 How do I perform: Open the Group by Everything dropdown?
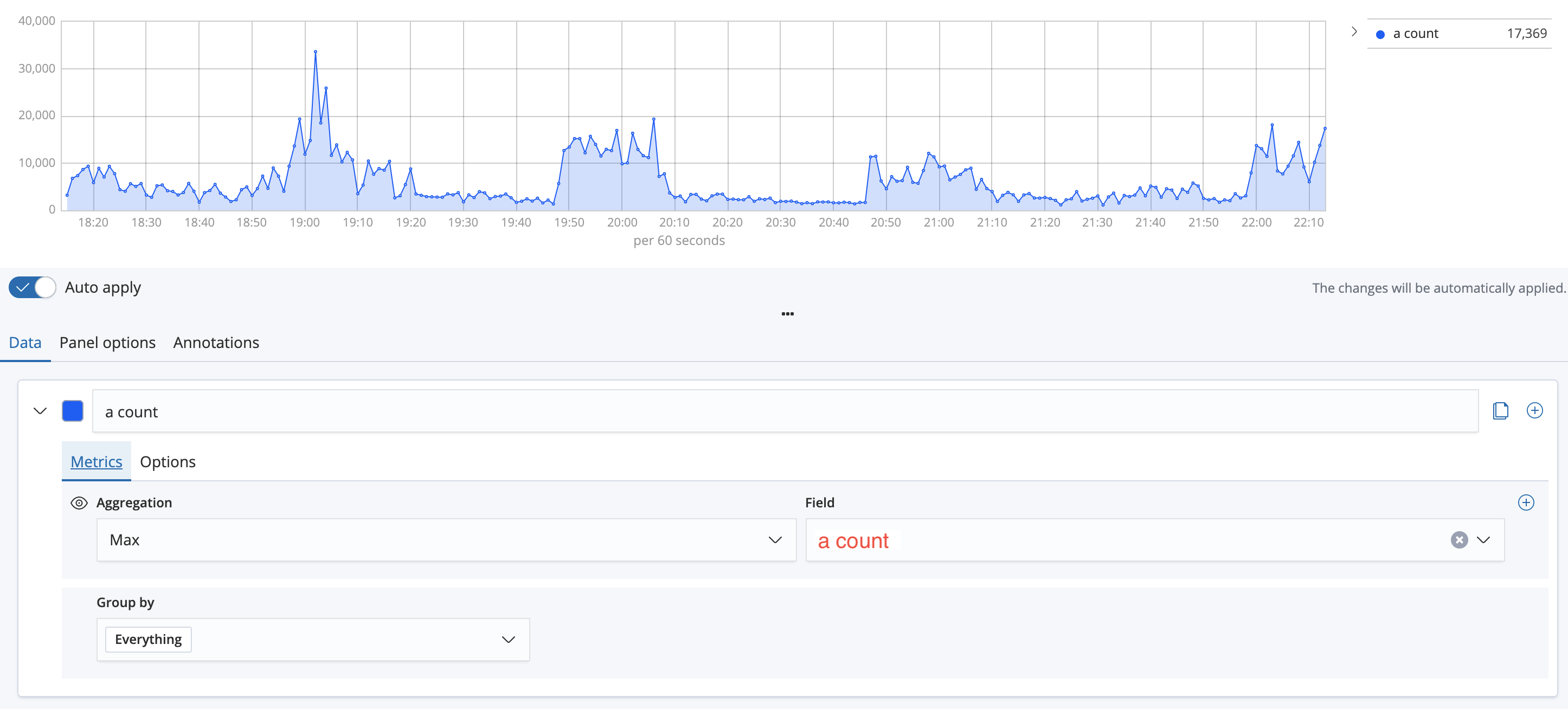click(313, 640)
